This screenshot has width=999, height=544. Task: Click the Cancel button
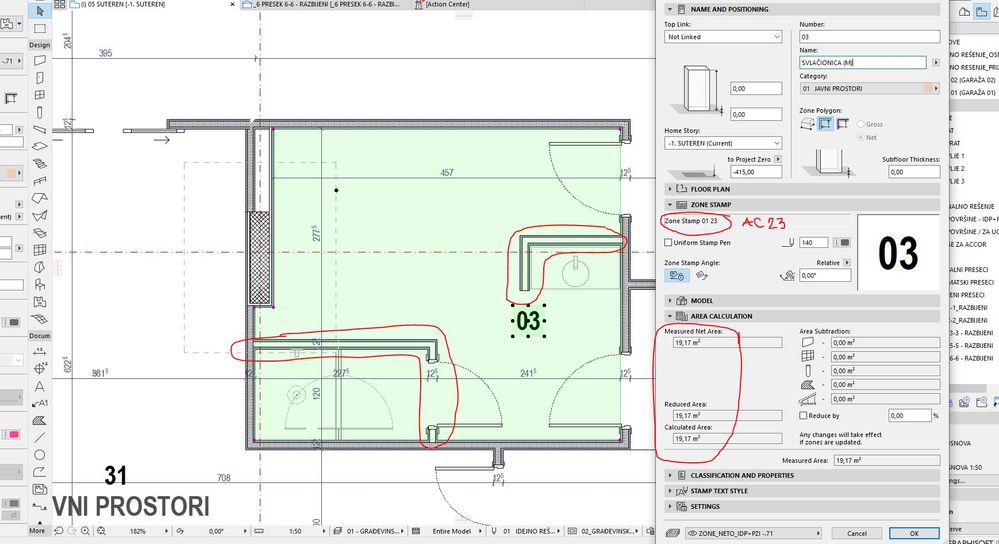point(857,533)
